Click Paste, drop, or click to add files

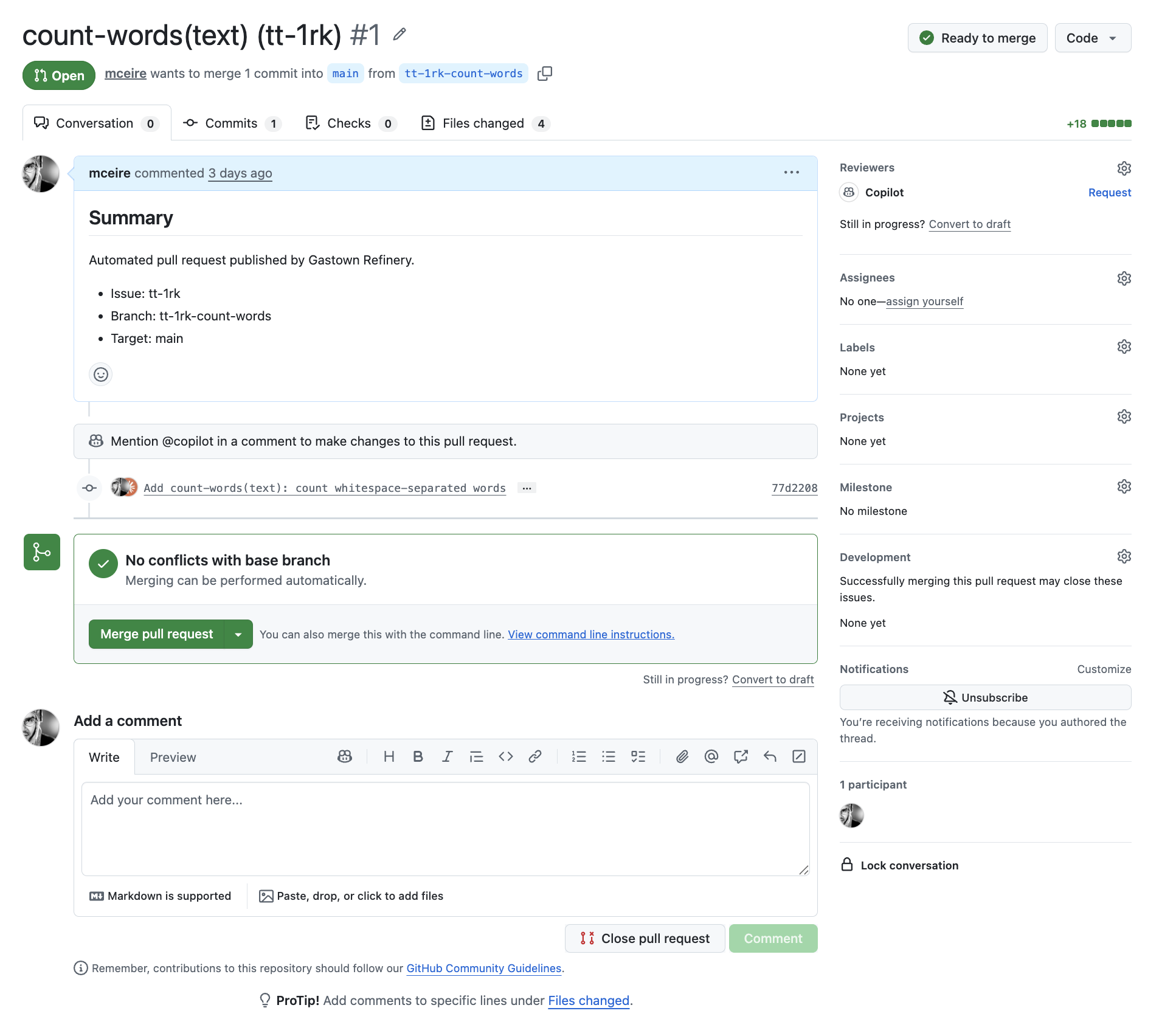351,896
